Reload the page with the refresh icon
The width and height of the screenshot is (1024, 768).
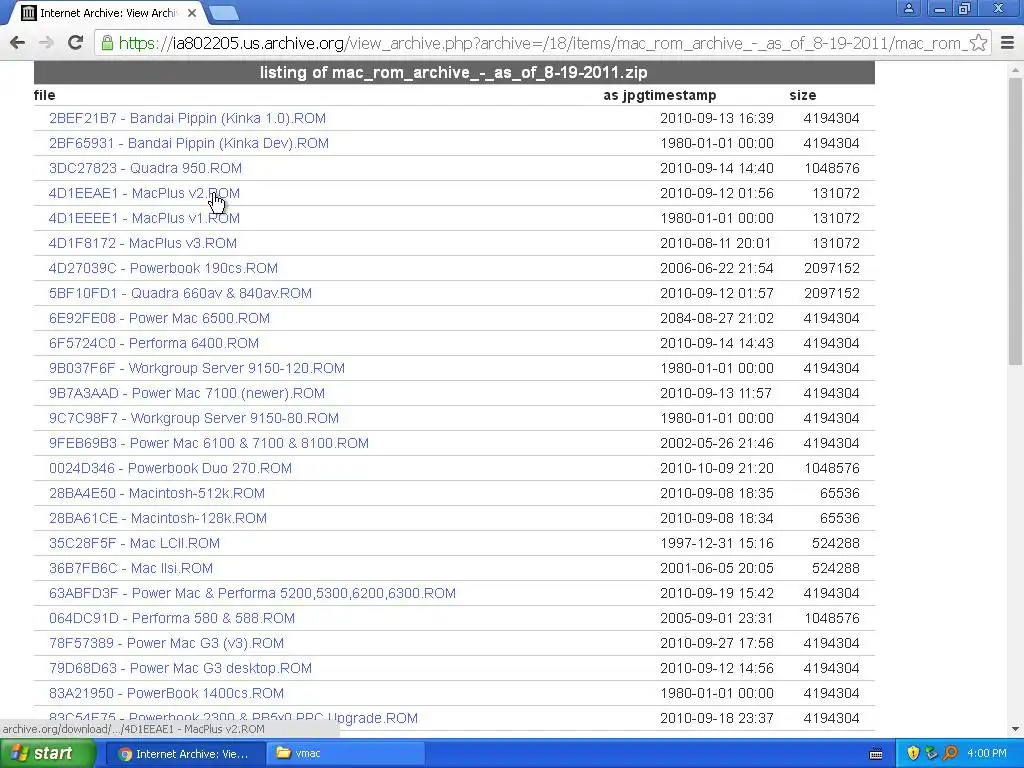click(x=75, y=43)
